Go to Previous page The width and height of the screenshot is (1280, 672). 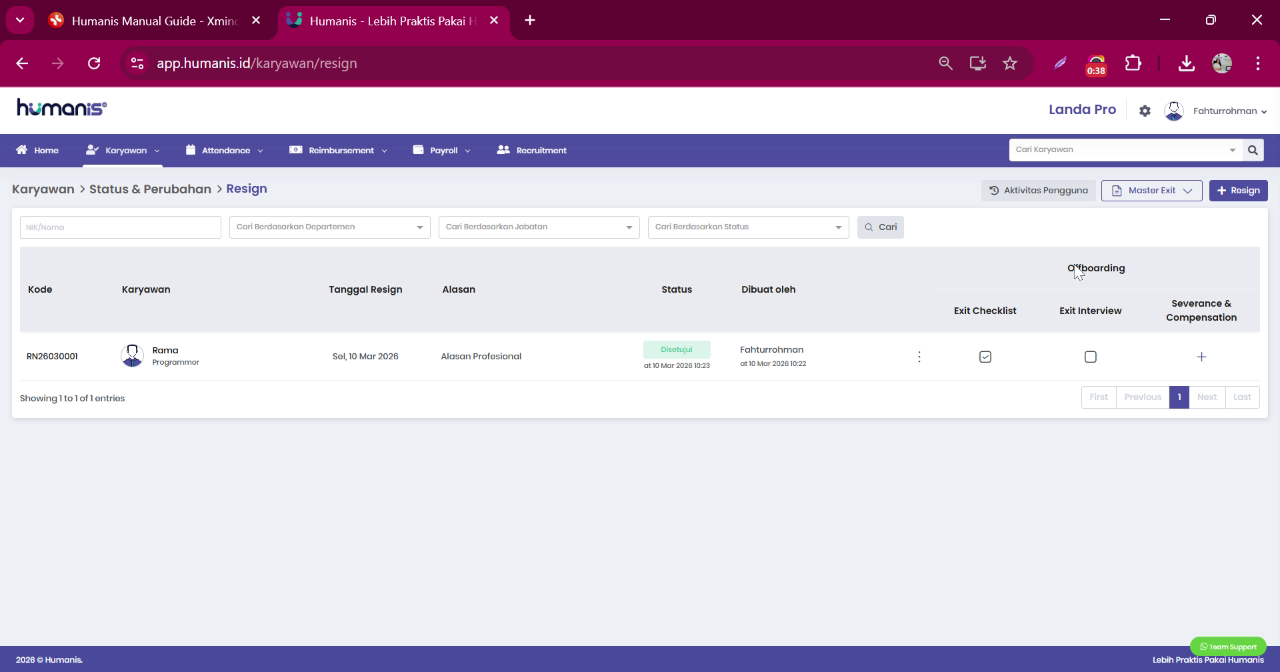(1142, 397)
